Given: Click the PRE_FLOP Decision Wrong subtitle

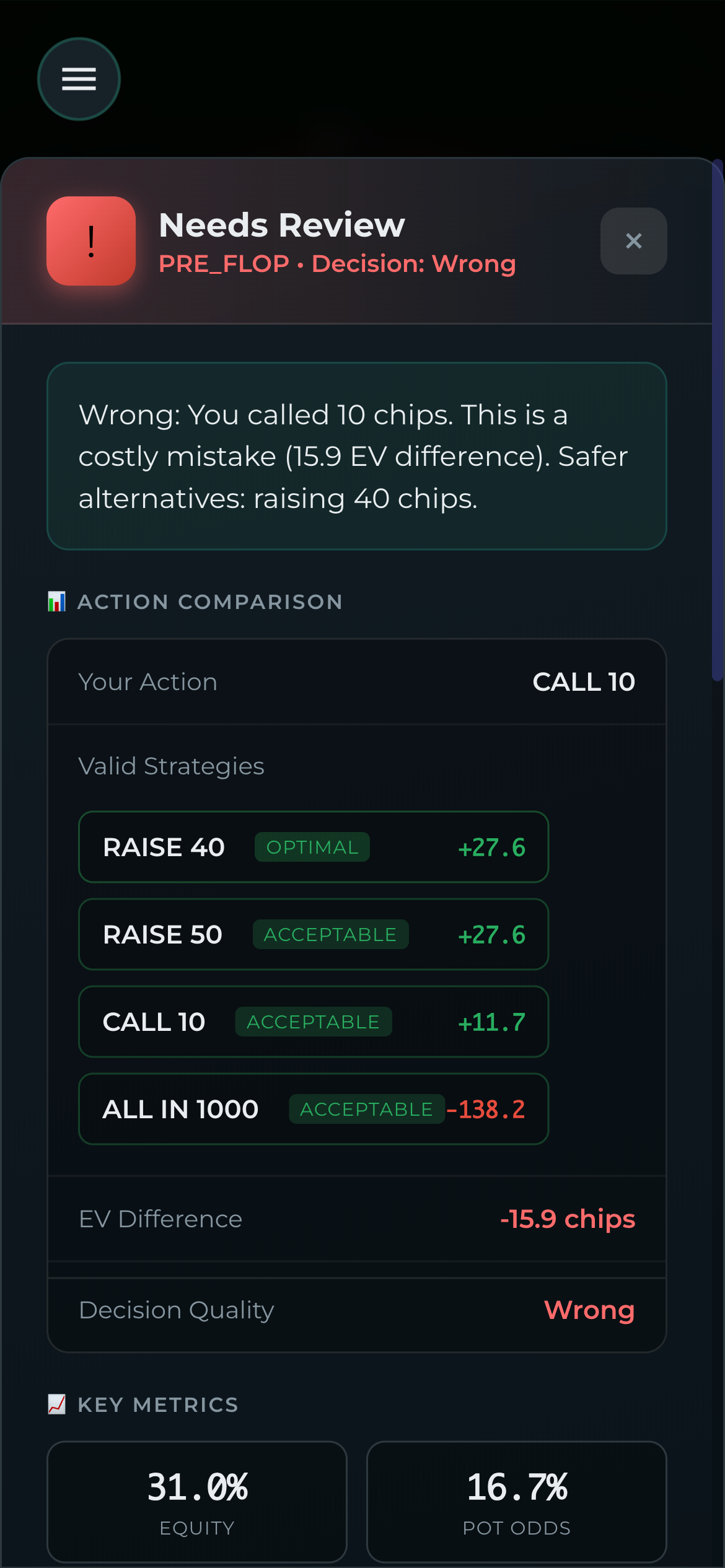Looking at the screenshot, I should click(x=338, y=263).
